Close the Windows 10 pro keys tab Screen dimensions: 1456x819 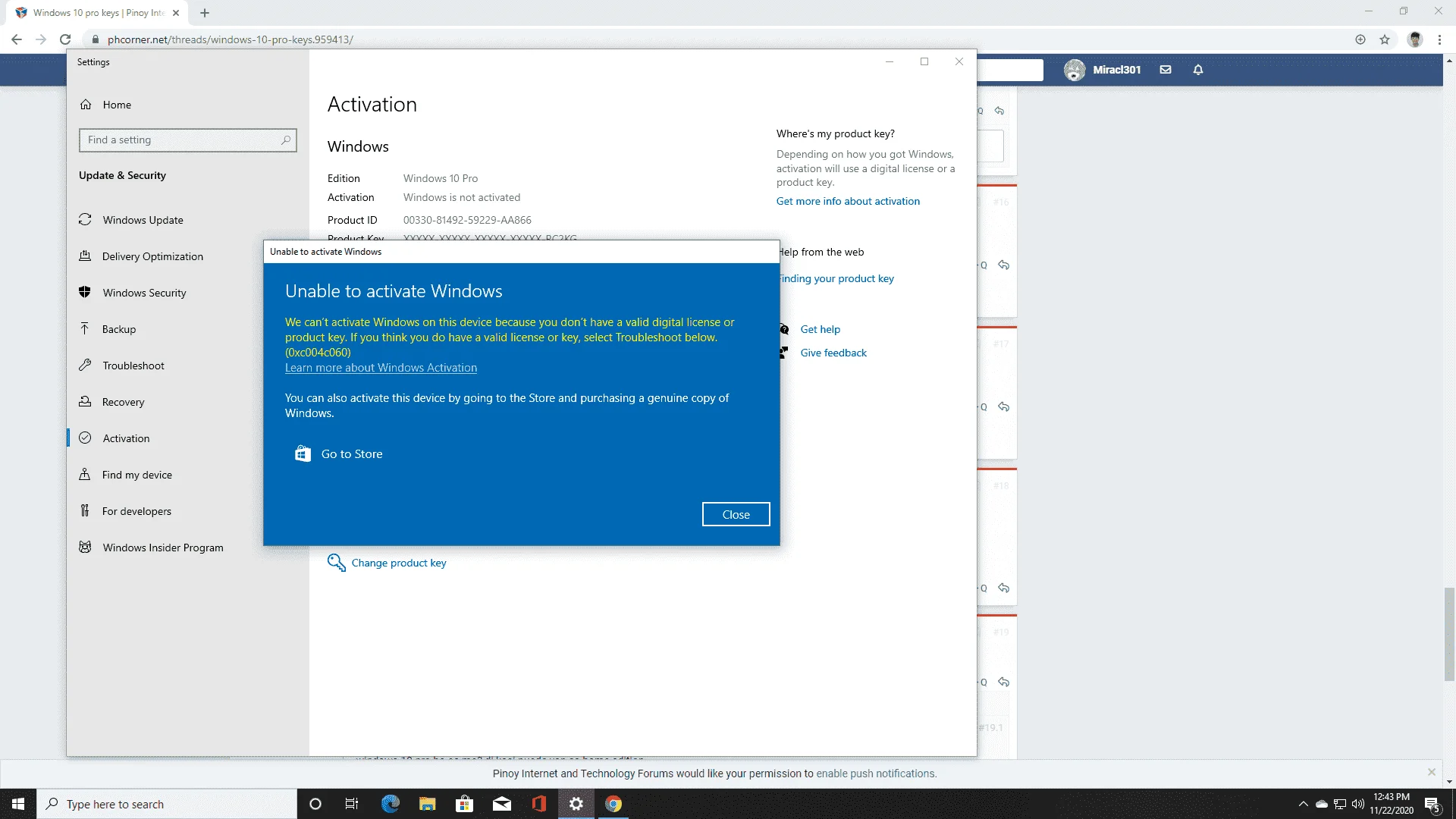pyautogui.click(x=176, y=13)
